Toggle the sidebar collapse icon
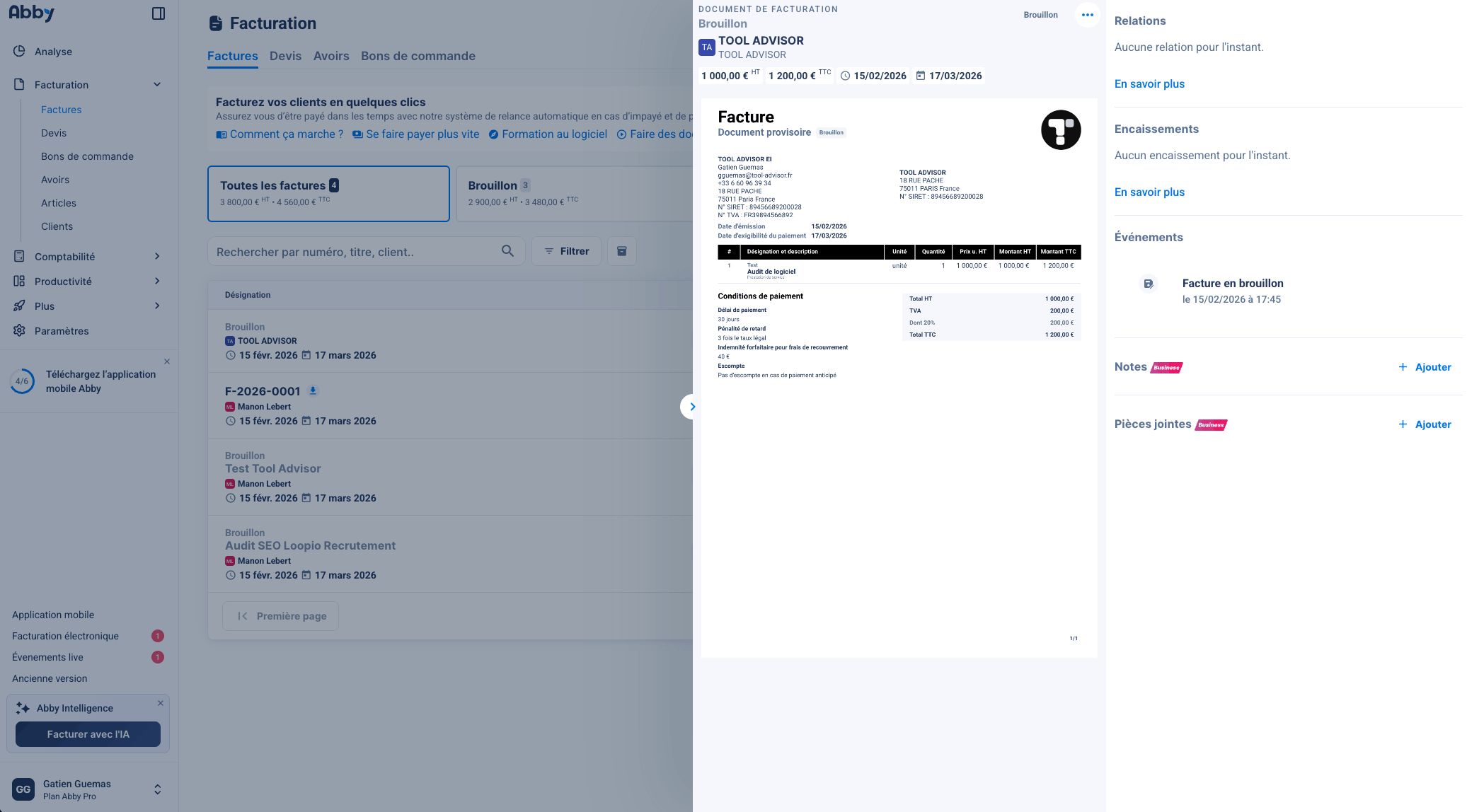The height and width of the screenshot is (812, 1467). click(159, 13)
